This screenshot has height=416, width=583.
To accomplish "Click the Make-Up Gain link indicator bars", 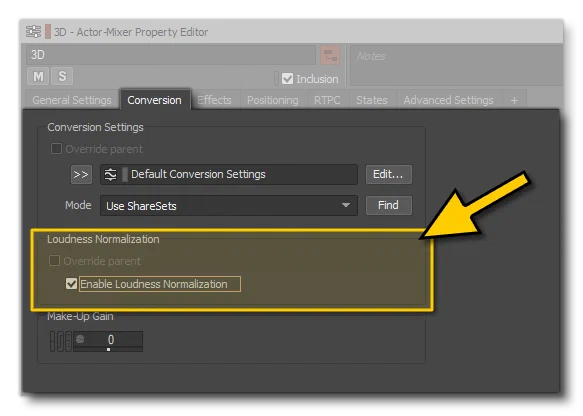I will (61, 341).
